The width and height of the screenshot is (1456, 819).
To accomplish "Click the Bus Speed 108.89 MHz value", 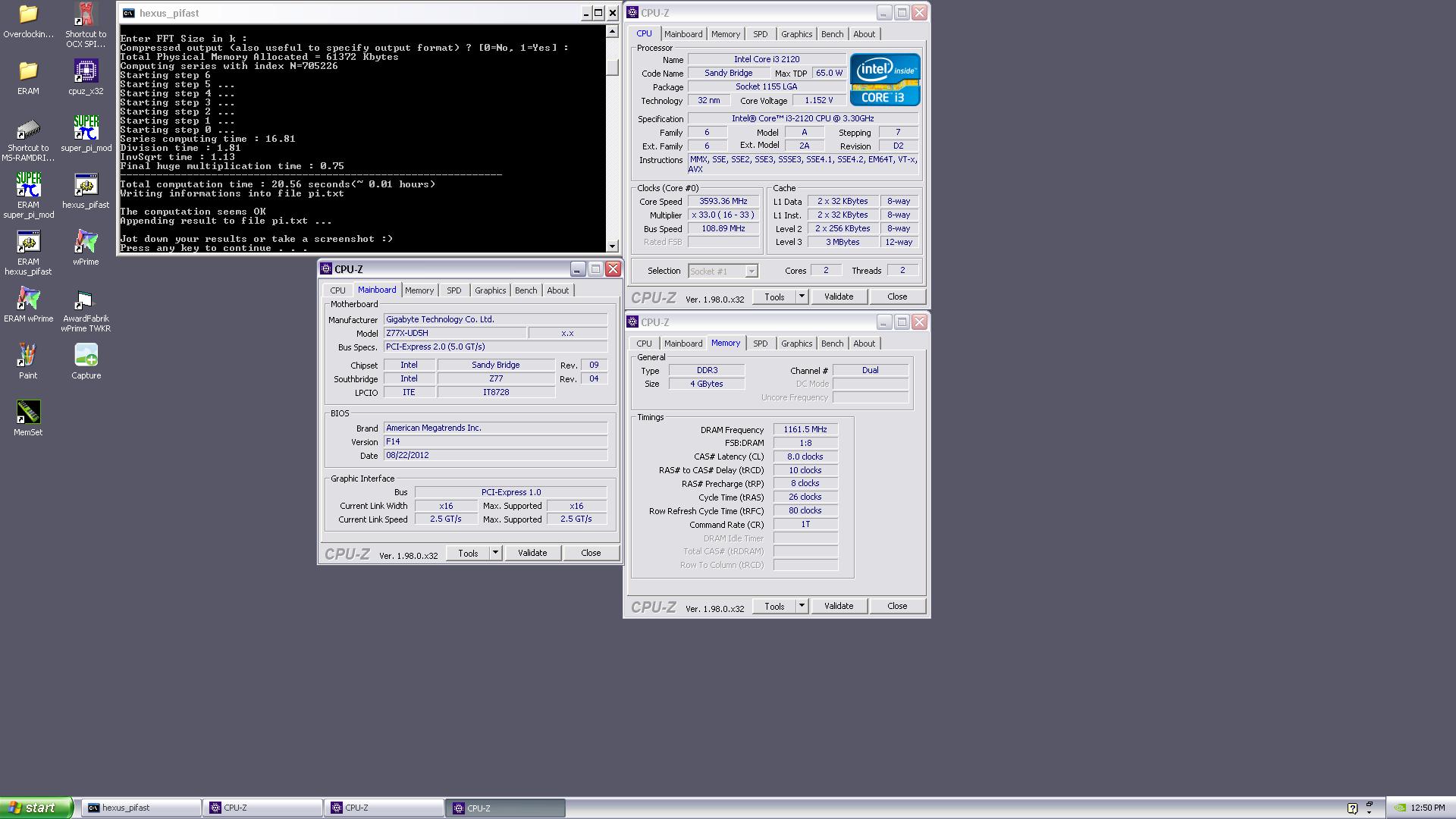I will click(x=723, y=229).
